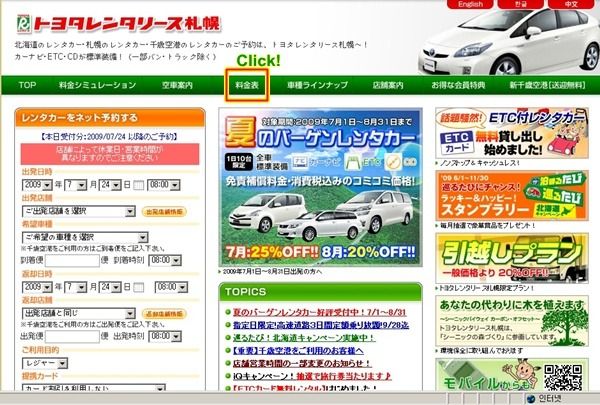Open return year dropdown

click(x=37, y=287)
